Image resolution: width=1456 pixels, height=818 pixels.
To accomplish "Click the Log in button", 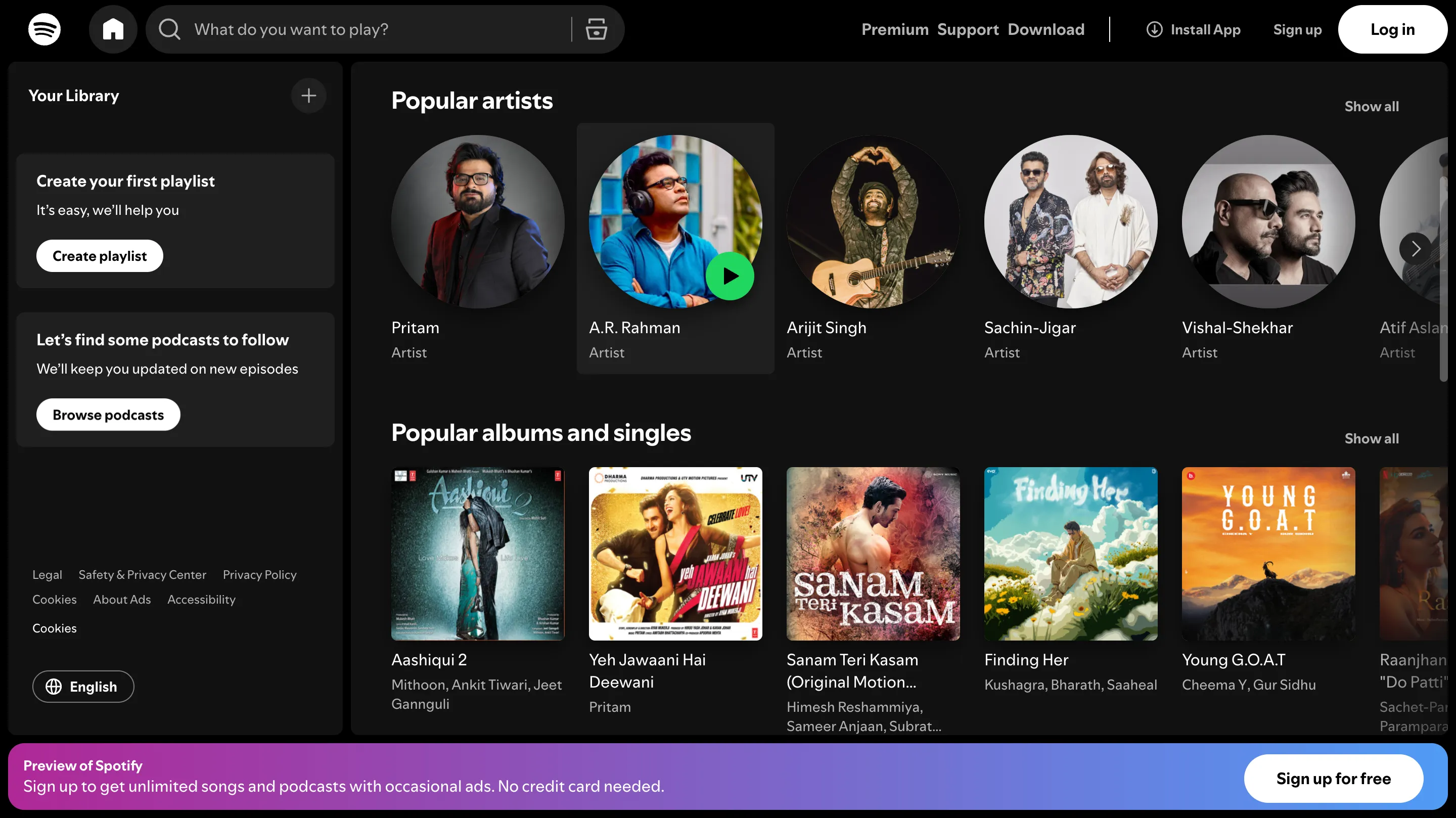I will pyautogui.click(x=1392, y=29).
